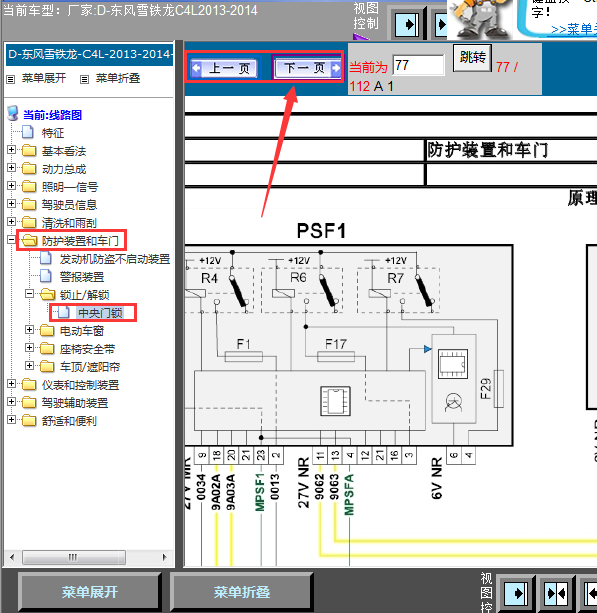Select the 中央门锁 tree item
597x613 pixels.
click(x=100, y=313)
